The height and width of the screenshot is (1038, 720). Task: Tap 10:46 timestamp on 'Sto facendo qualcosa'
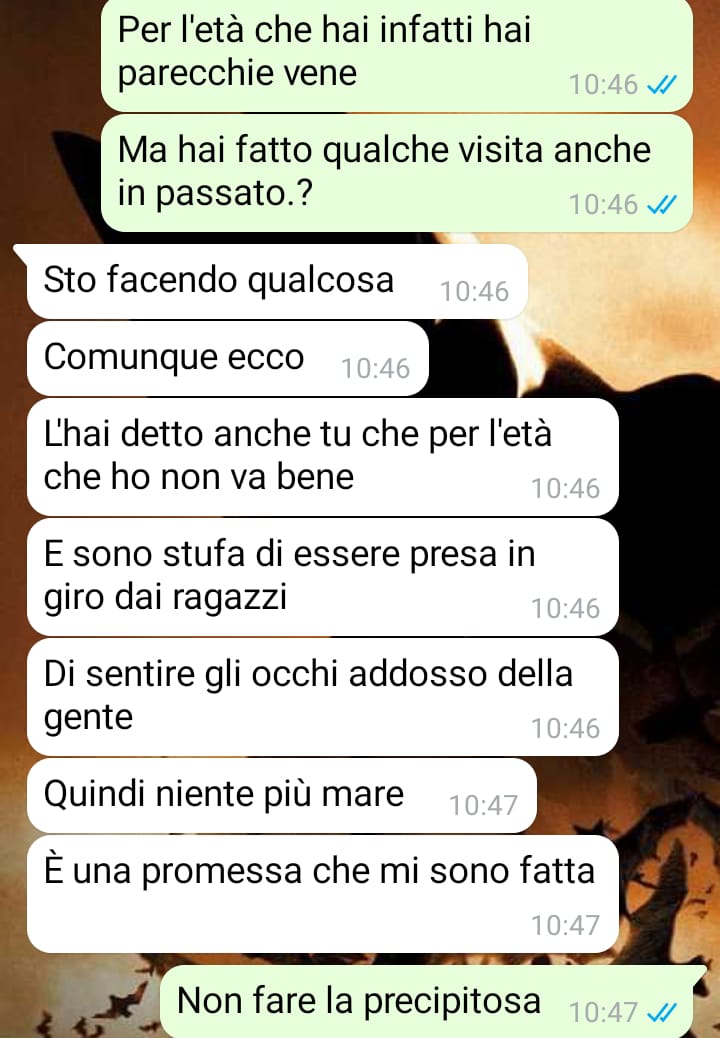coord(474,291)
